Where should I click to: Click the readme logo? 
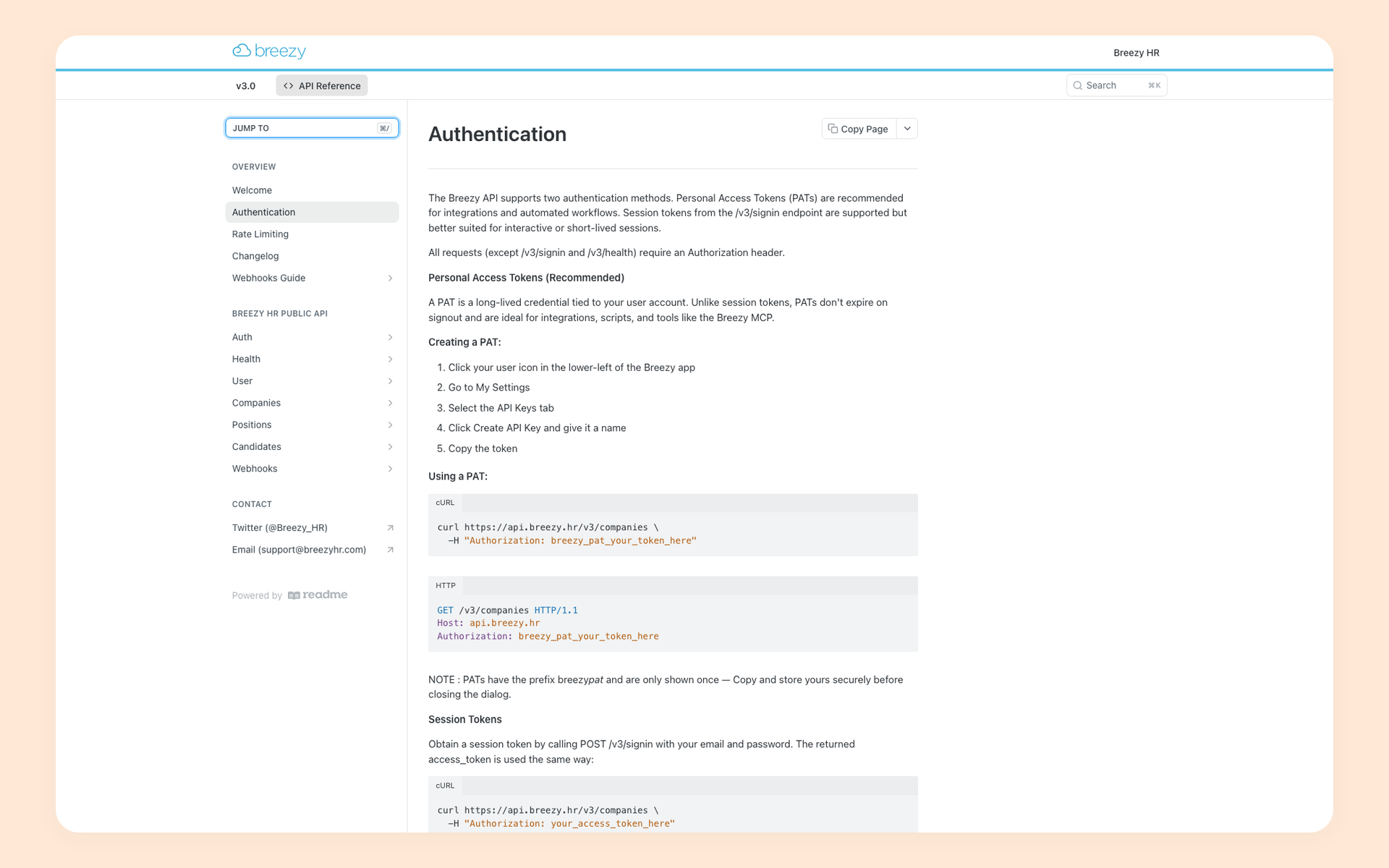(318, 595)
